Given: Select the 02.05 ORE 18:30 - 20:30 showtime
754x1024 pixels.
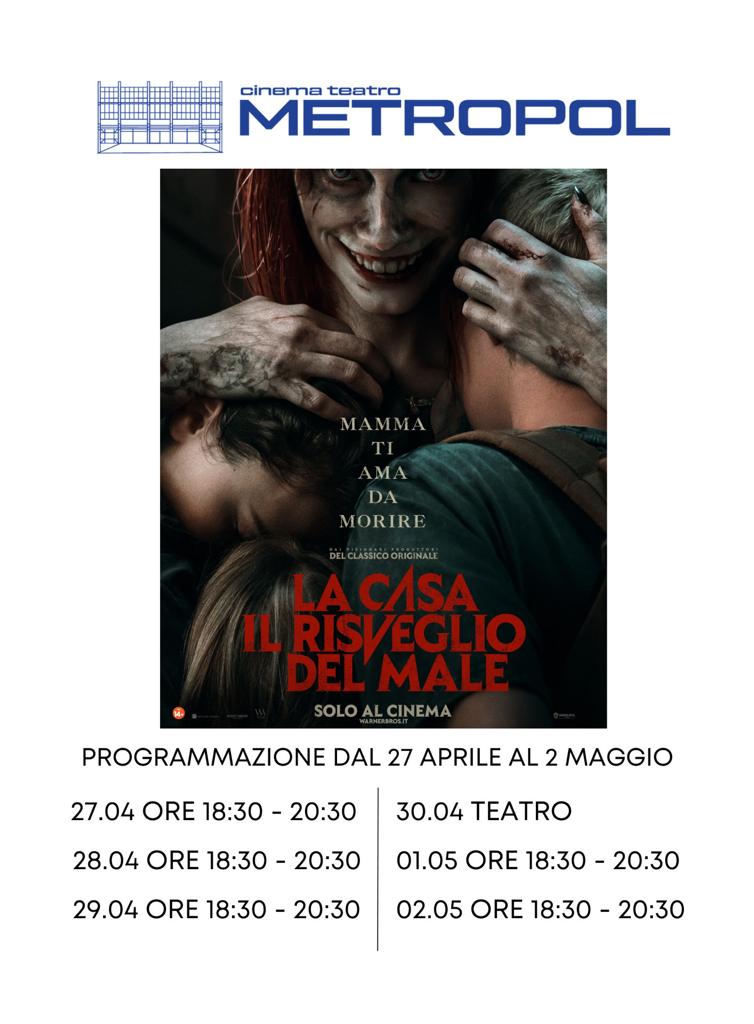Looking at the screenshot, I should (541, 910).
